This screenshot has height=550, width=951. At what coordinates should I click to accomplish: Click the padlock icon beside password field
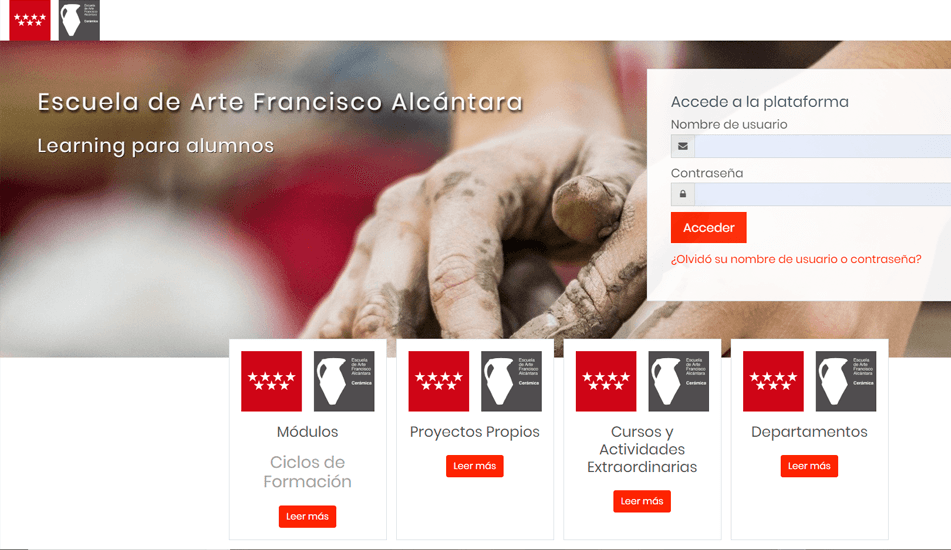point(683,194)
